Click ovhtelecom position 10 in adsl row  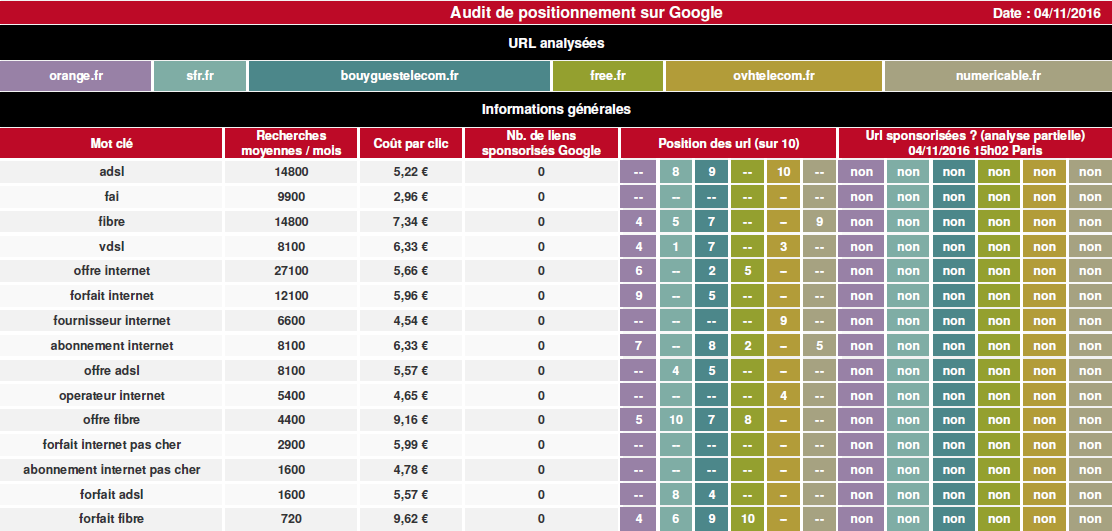(783, 172)
